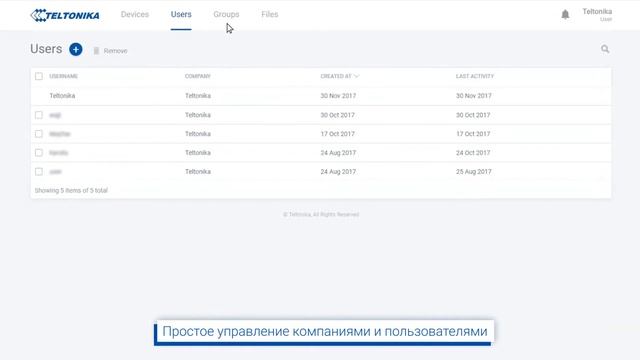Go to the Files tab

270,14
